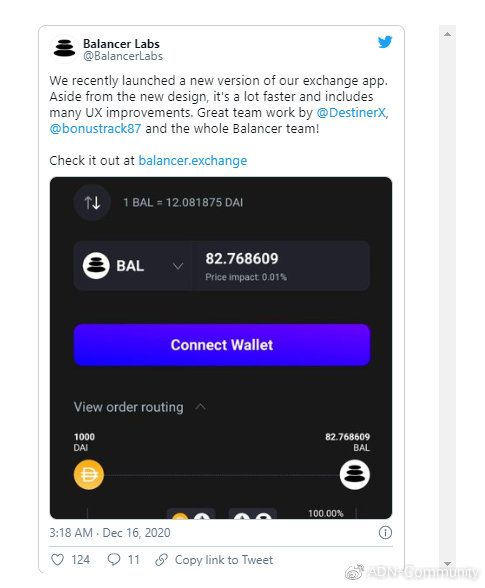This screenshot has width=485, height=588.
Task: Click Copy link to Tweet
Action: click(x=224, y=560)
